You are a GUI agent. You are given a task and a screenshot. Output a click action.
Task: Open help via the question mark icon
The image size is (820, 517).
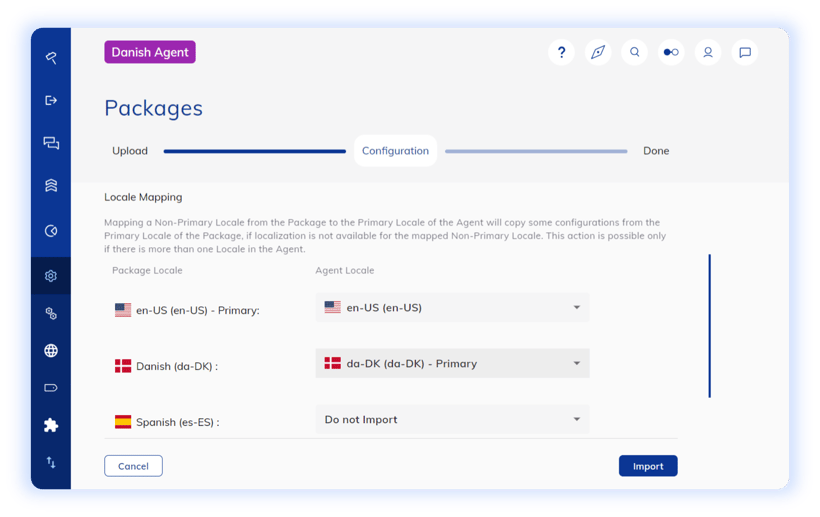pyautogui.click(x=561, y=52)
